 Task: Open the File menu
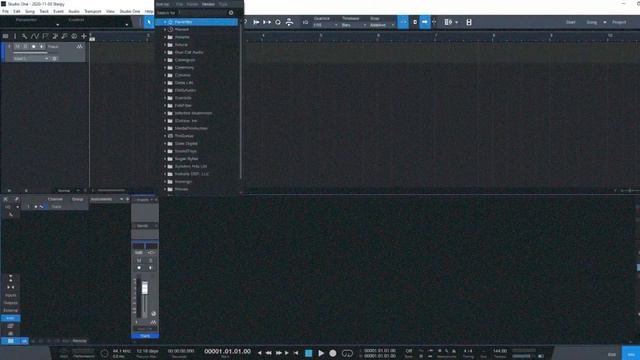(5, 11)
